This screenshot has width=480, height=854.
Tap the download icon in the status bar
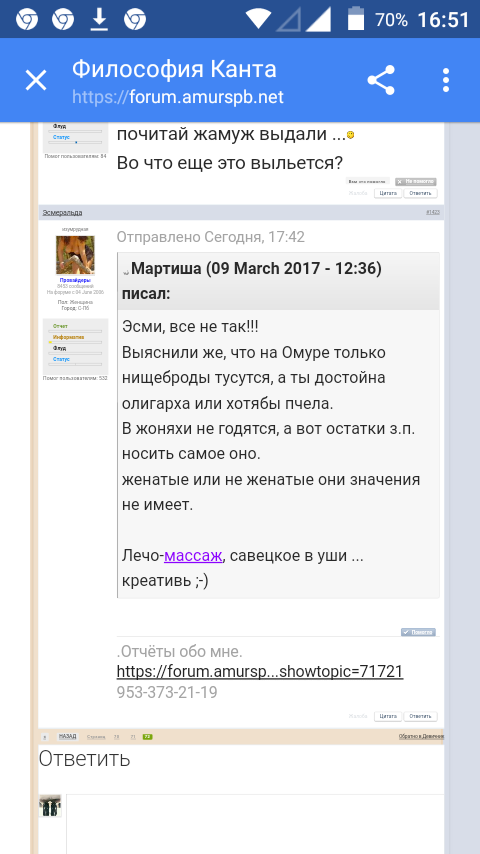99,20
